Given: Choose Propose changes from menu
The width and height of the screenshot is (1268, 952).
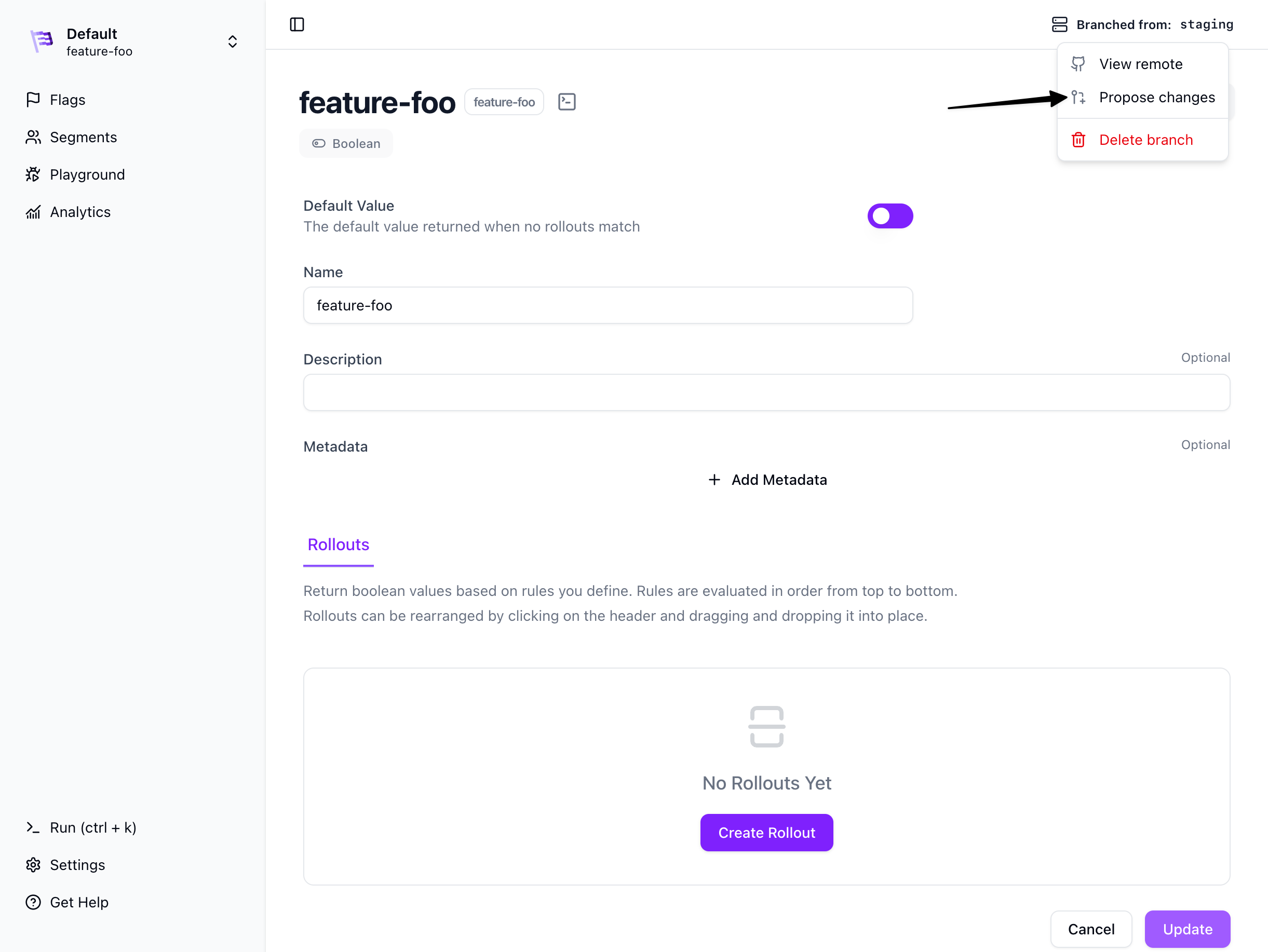Looking at the screenshot, I should coord(1156,98).
